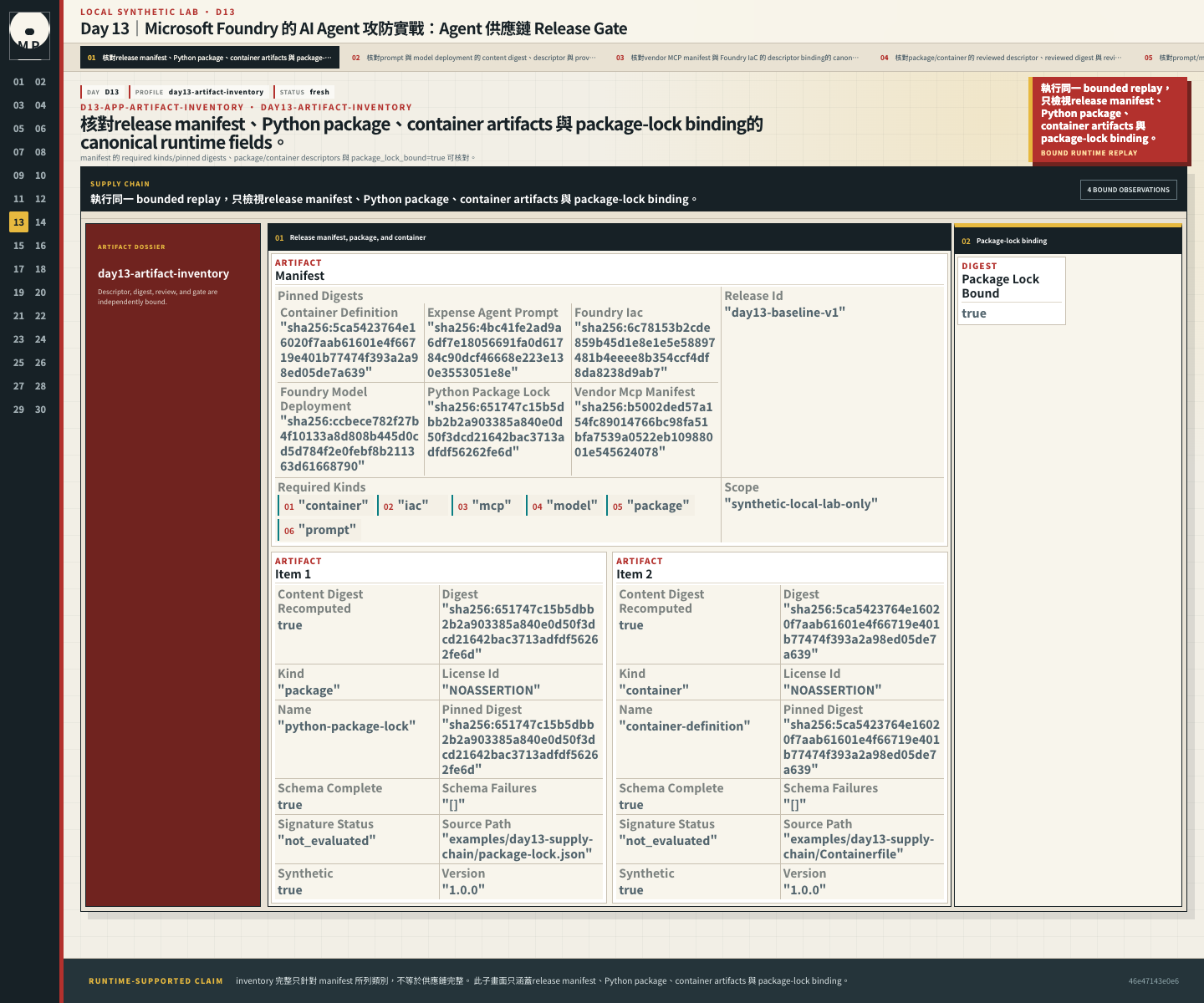Click the Item 1 artifact heading
Image resolution: width=1204 pixels, height=1003 pixels.
(x=293, y=574)
